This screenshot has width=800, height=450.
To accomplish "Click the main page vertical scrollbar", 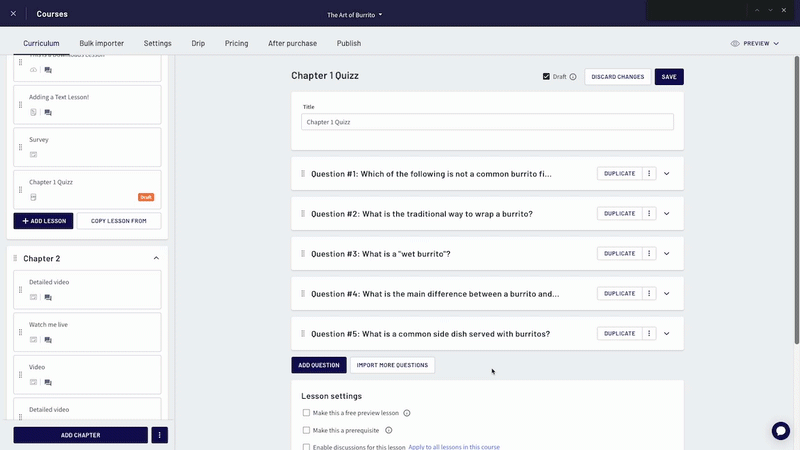I will (x=796, y=199).
